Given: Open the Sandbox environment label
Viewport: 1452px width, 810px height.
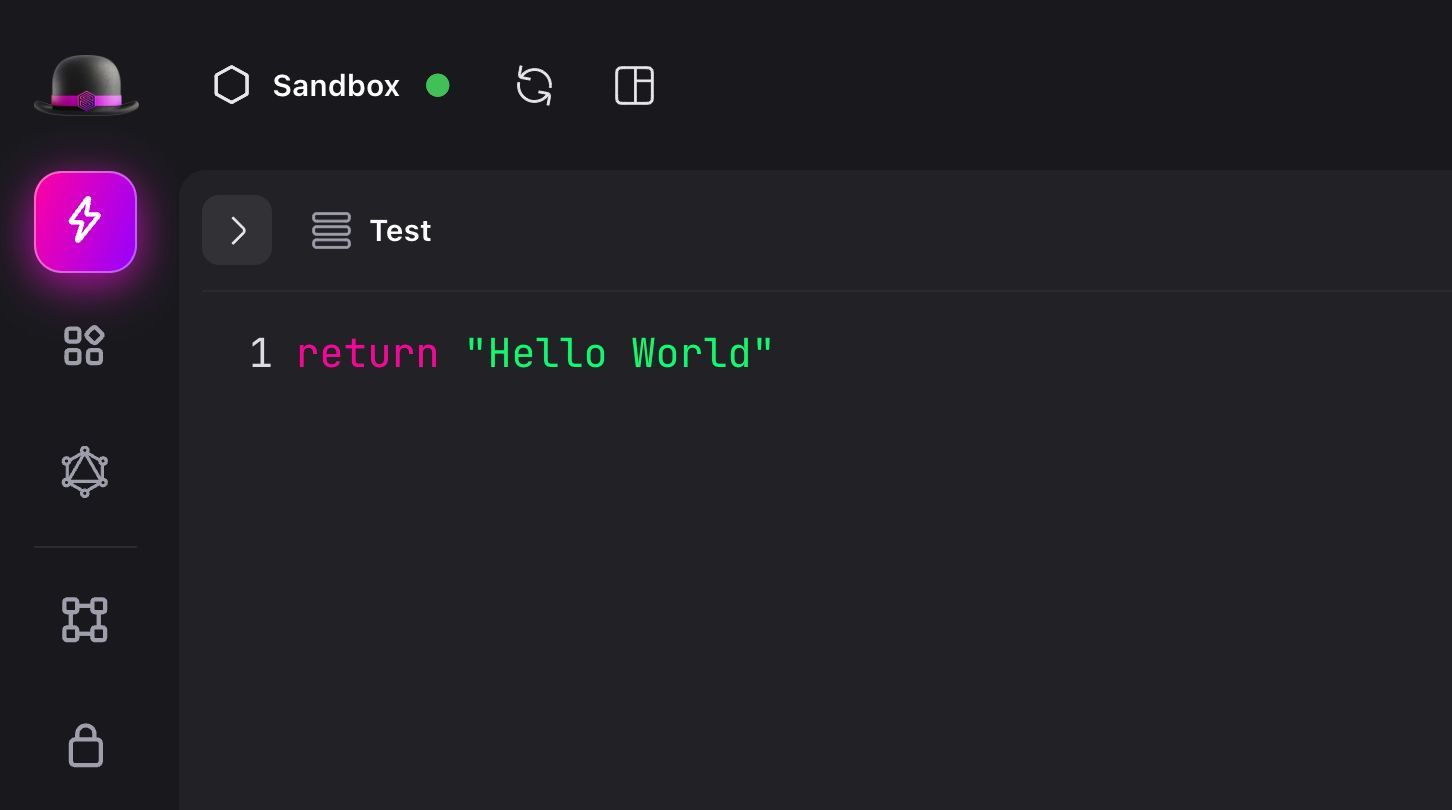Looking at the screenshot, I should [336, 86].
